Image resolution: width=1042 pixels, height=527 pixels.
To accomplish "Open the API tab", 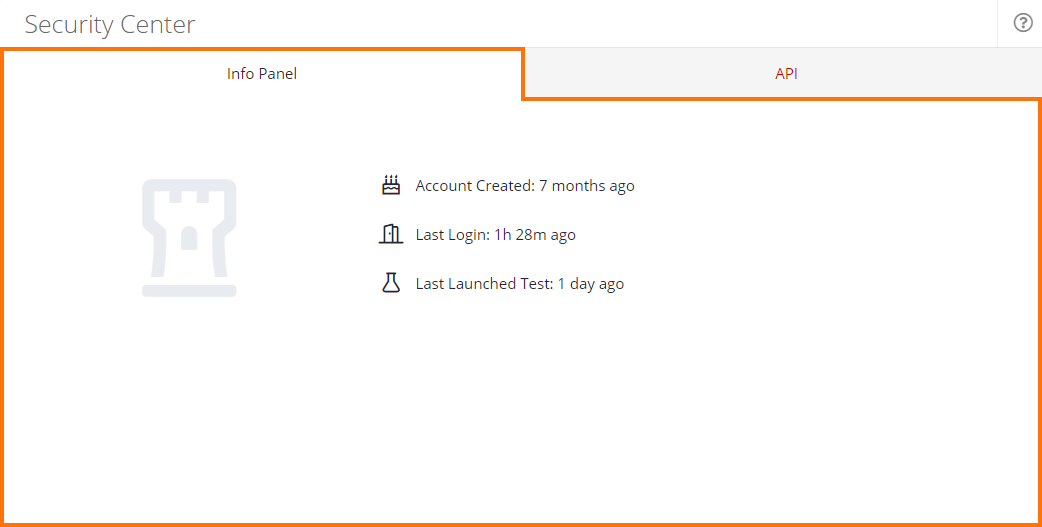I will (786, 73).
